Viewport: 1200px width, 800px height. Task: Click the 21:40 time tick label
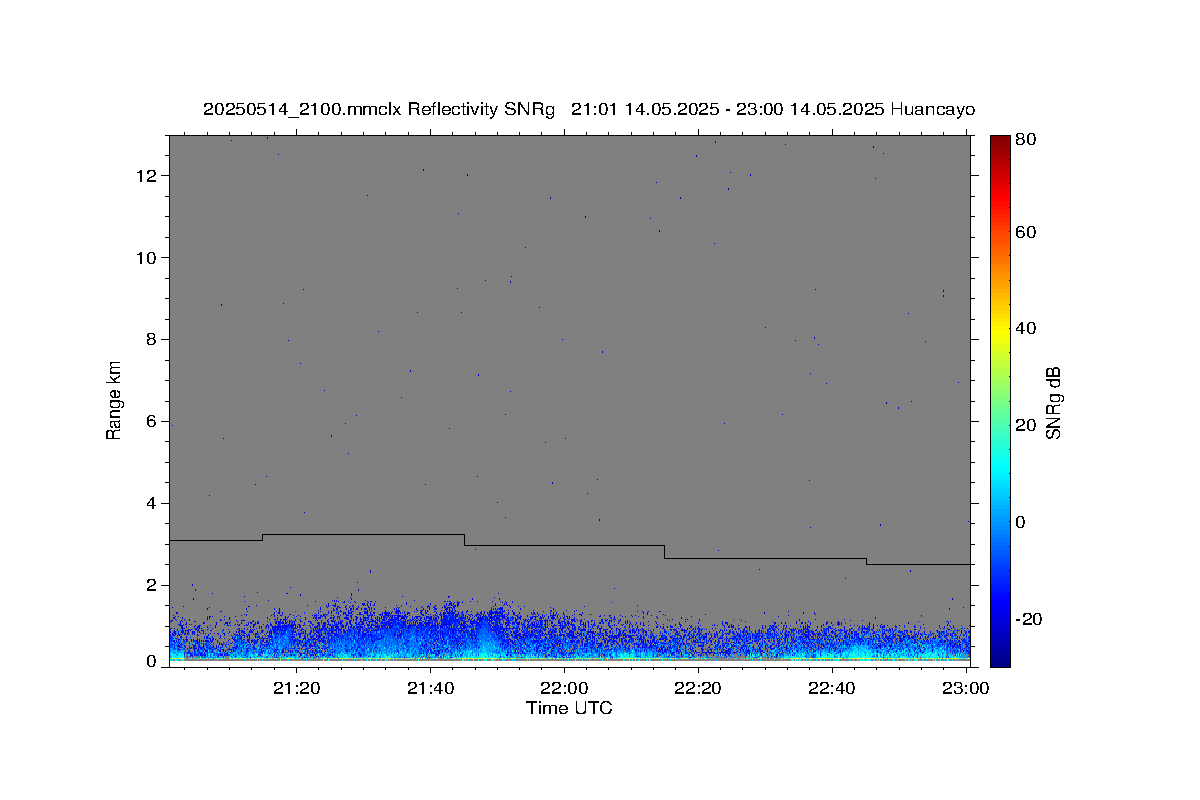(430, 688)
